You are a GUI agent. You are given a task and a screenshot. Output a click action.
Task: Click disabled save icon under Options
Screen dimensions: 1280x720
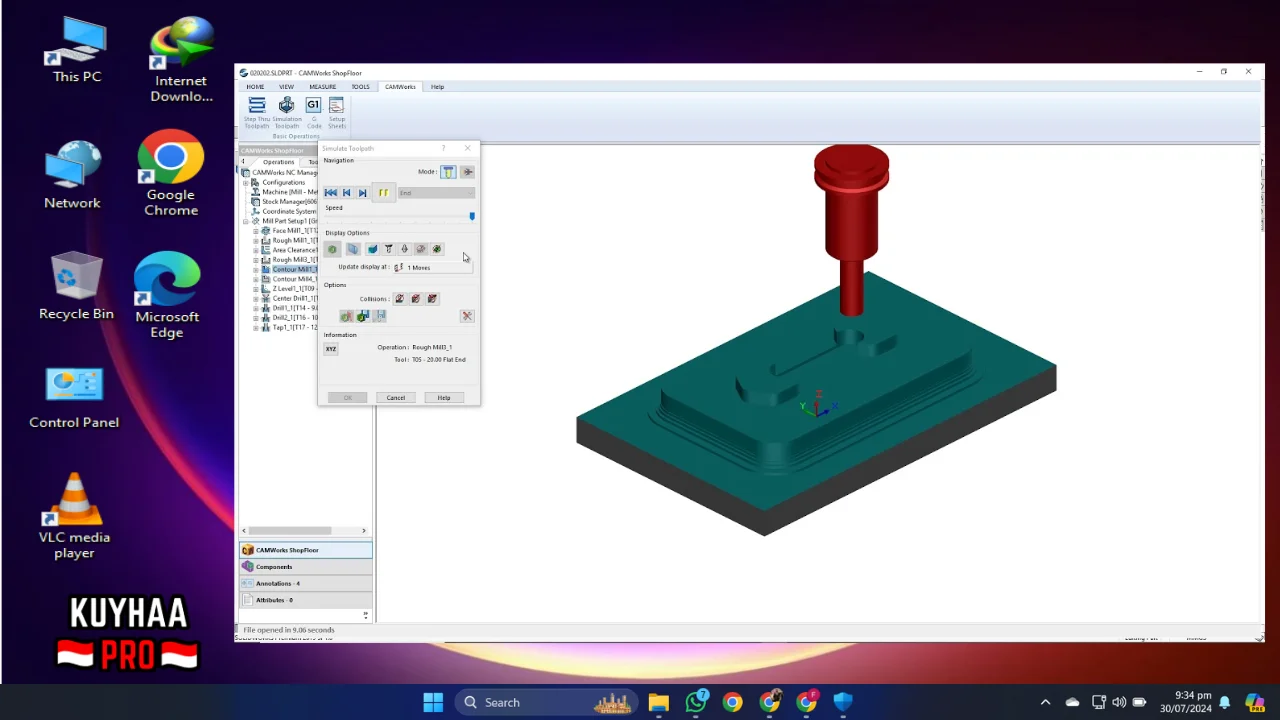380,316
